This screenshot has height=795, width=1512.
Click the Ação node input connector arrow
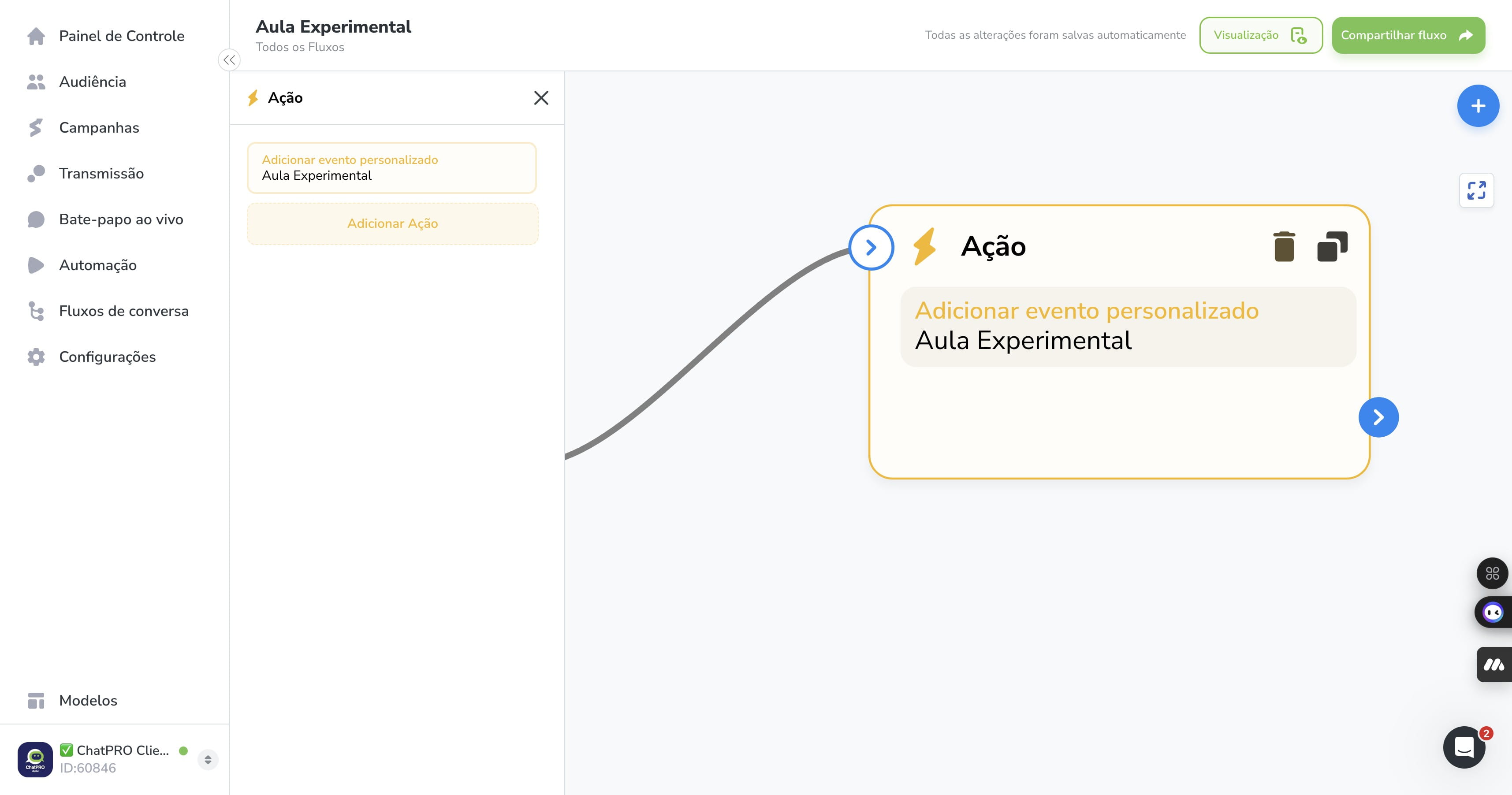[x=871, y=248]
